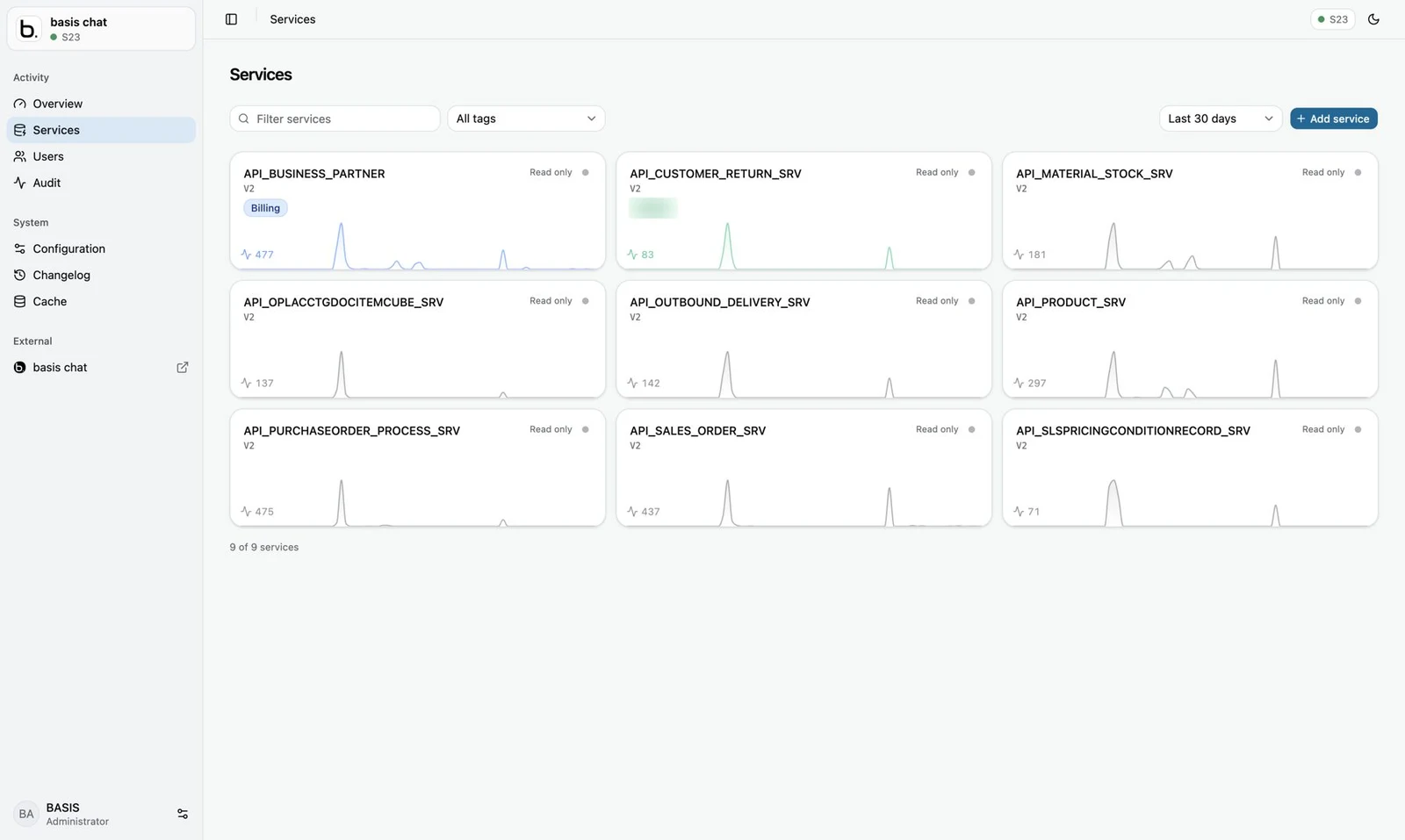
Task: Click status dot on API_OPLACCTGDOCITEMCUBE_SRV card
Action: [586, 301]
